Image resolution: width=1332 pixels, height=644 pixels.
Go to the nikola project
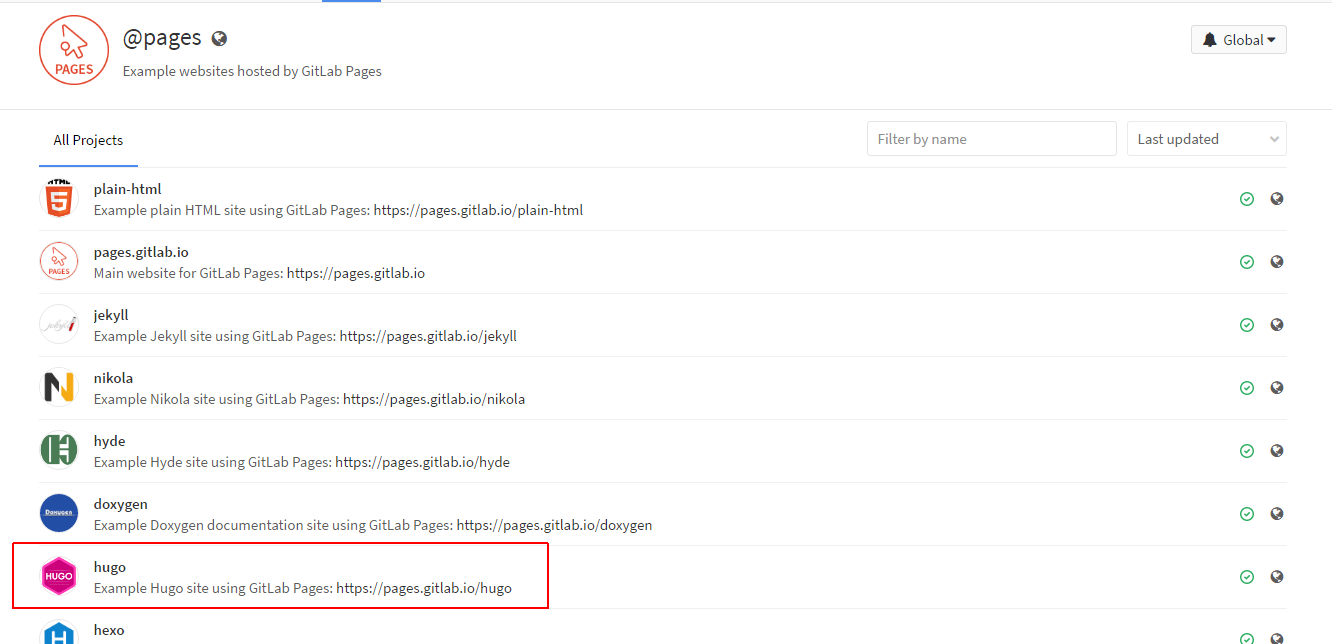[113, 378]
